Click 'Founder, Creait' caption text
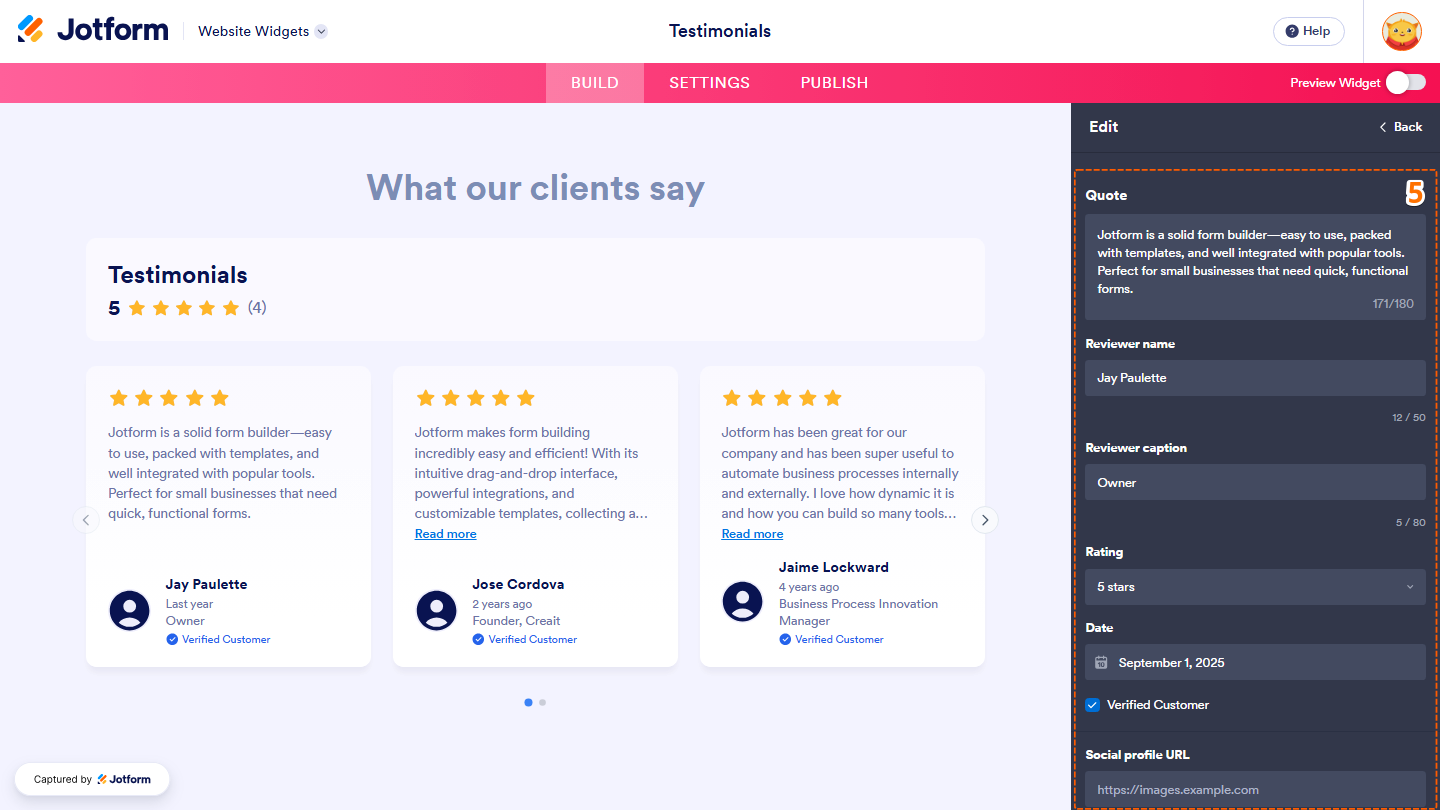Screen dimensions: 1440x810 point(516,621)
